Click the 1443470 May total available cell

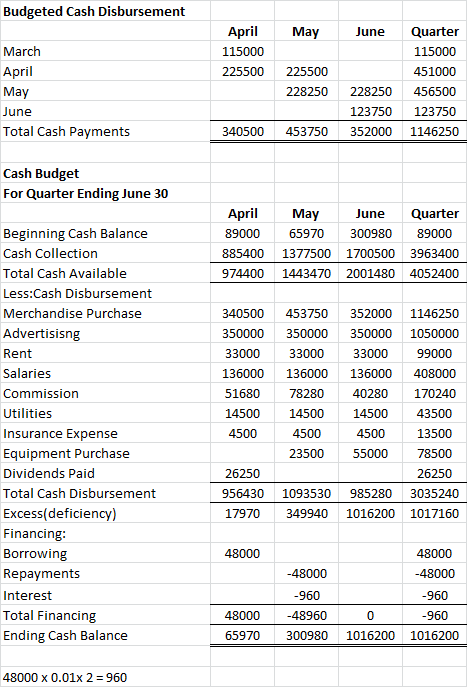(306, 273)
